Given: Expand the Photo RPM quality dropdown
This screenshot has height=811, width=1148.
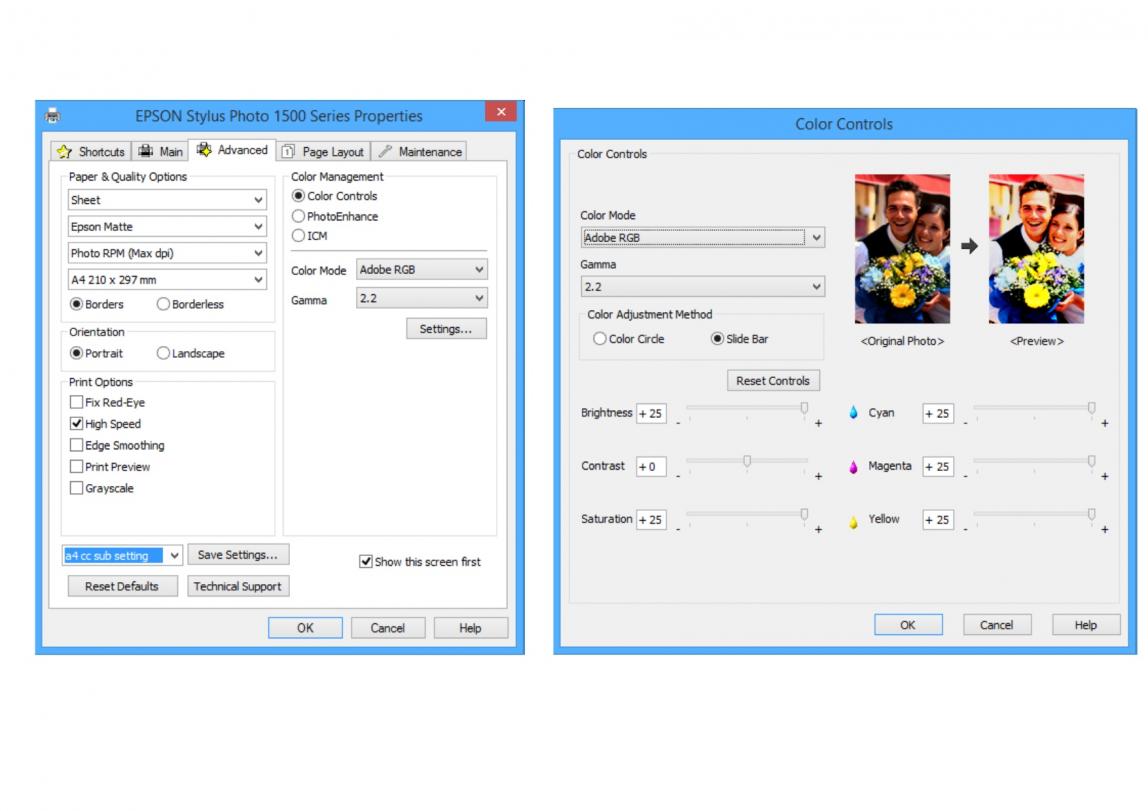Looking at the screenshot, I should pos(167,253).
